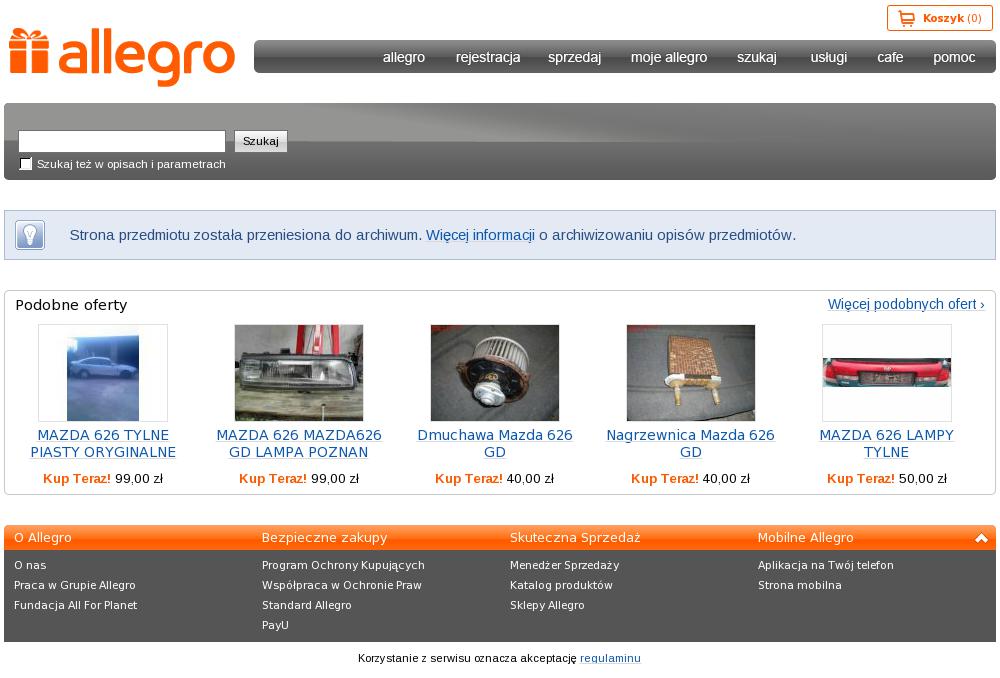Viewport: 1000px width, 678px height.
Task: Click Kup Teraz price under LAMPY TYLNE
Action: pyautogui.click(x=886, y=478)
